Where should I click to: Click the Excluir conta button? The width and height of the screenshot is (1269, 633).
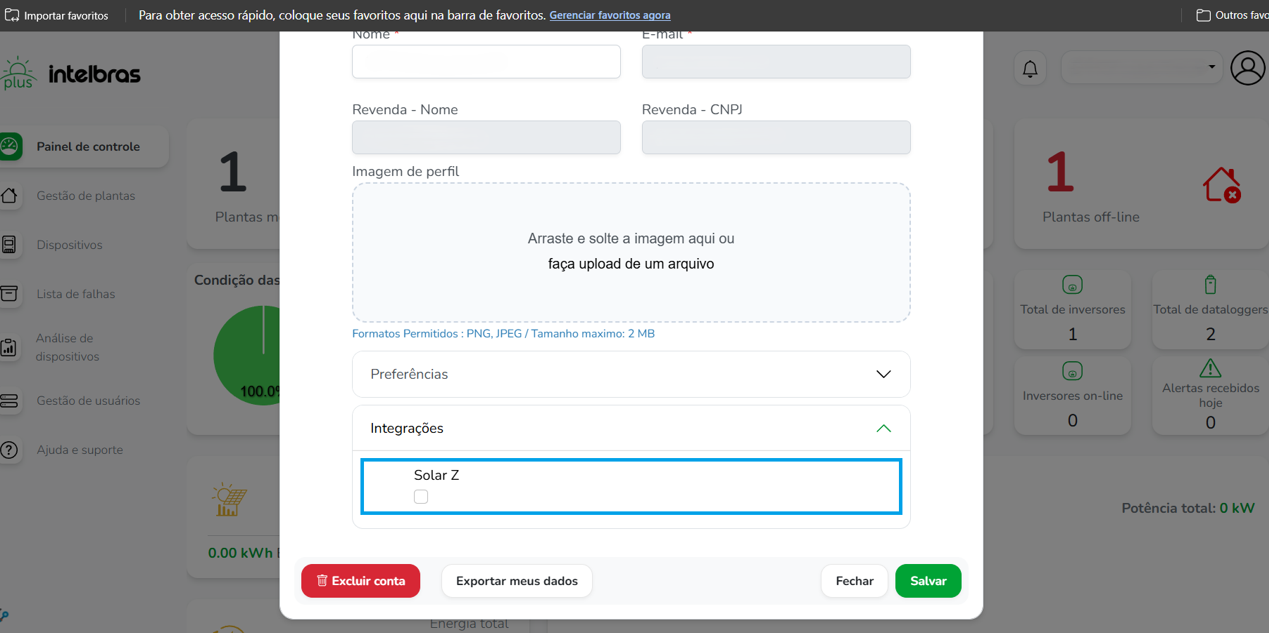click(x=360, y=581)
